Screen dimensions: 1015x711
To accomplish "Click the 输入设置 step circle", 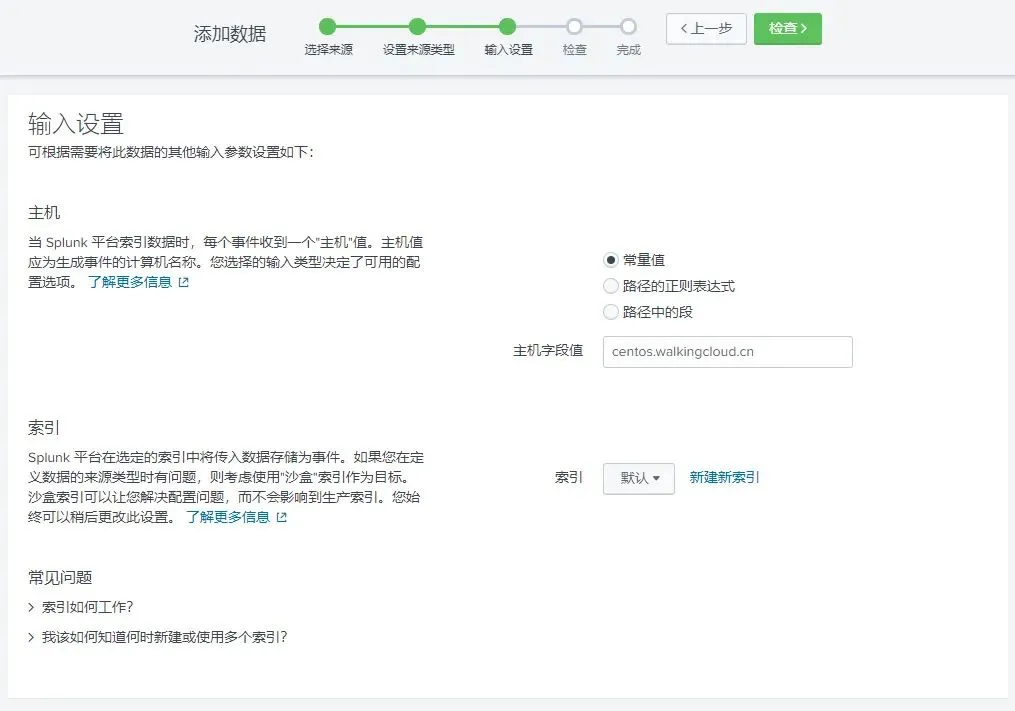I will [x=508, y=27].
